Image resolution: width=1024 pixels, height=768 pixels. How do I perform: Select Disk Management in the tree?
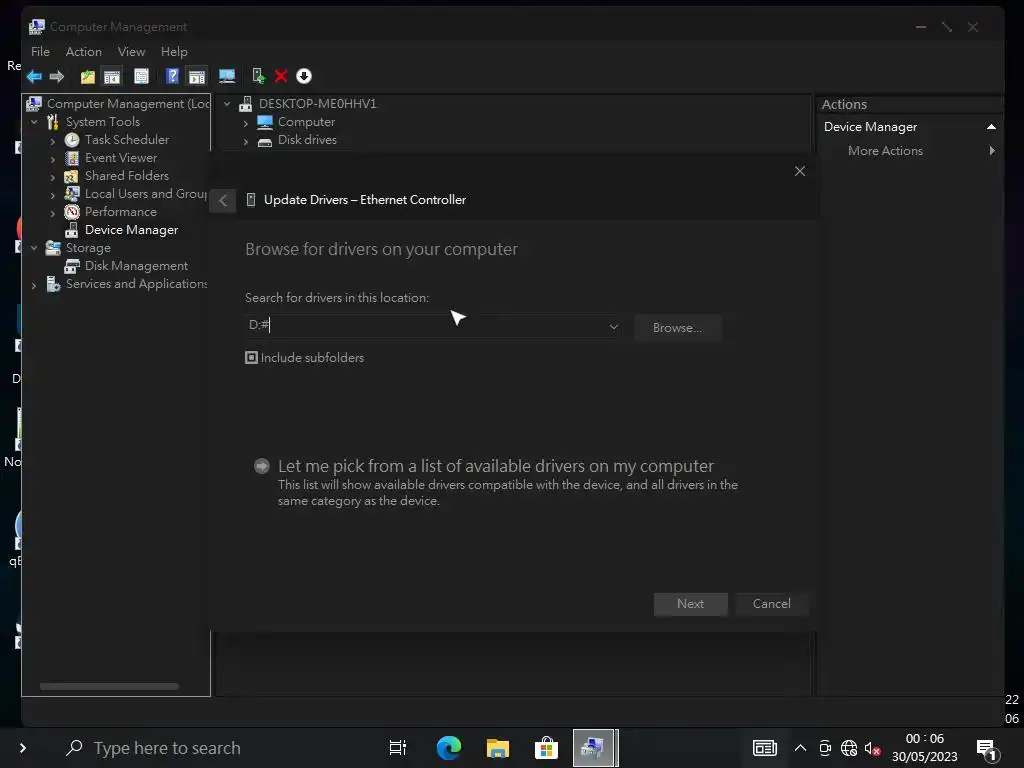[x=136, y=266]
